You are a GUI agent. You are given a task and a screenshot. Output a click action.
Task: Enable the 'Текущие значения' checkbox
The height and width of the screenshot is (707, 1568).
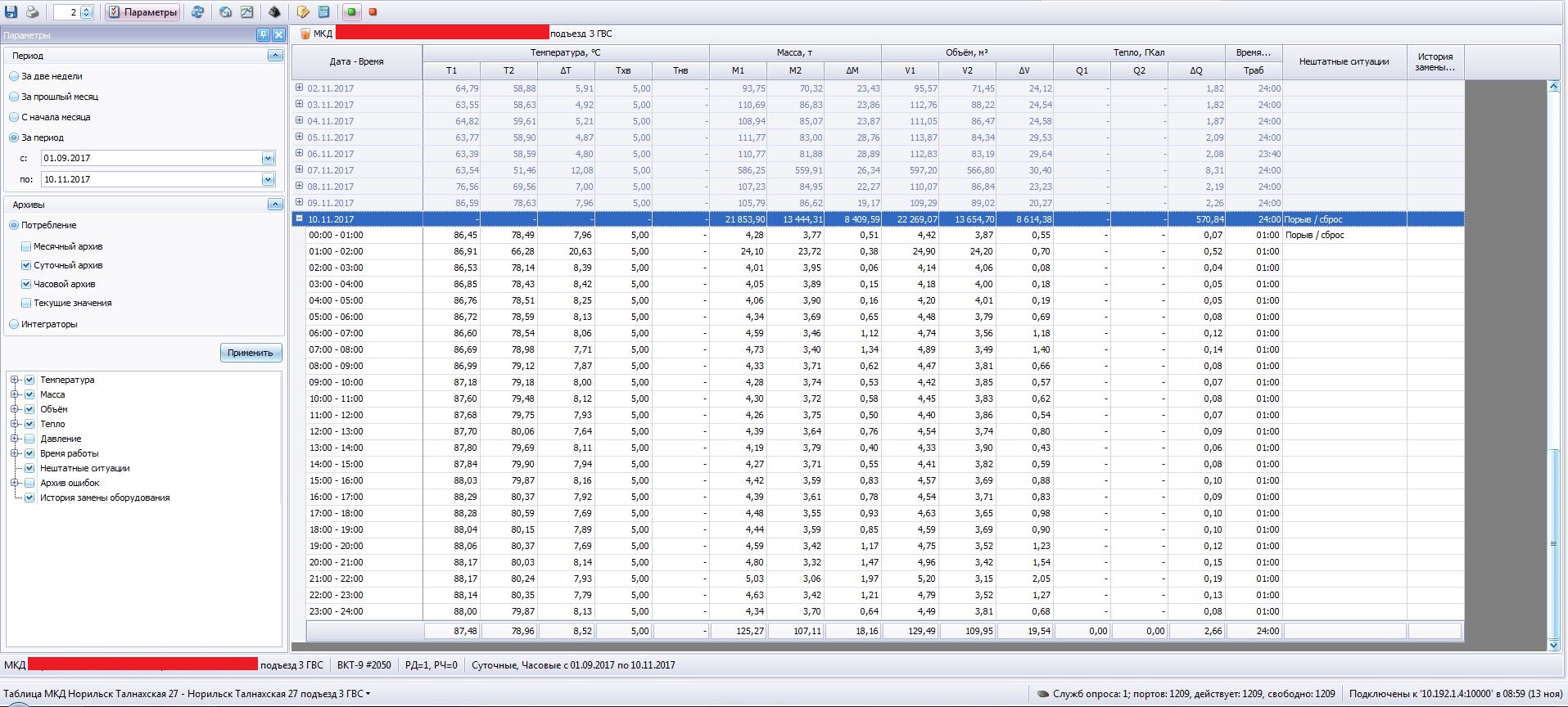click(x=26, y=303)
